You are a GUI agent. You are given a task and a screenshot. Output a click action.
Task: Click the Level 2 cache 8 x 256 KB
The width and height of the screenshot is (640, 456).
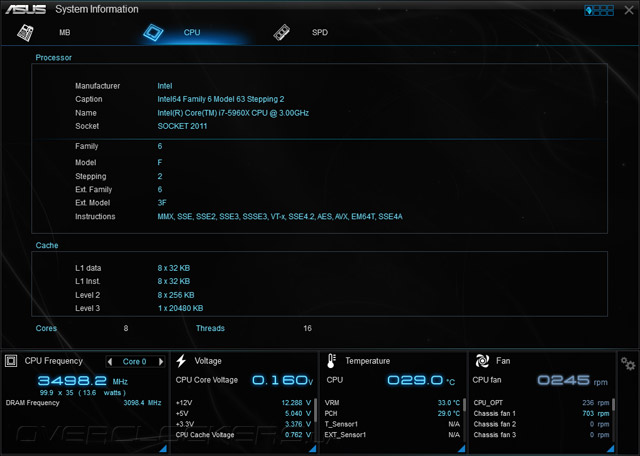[176, 295]
